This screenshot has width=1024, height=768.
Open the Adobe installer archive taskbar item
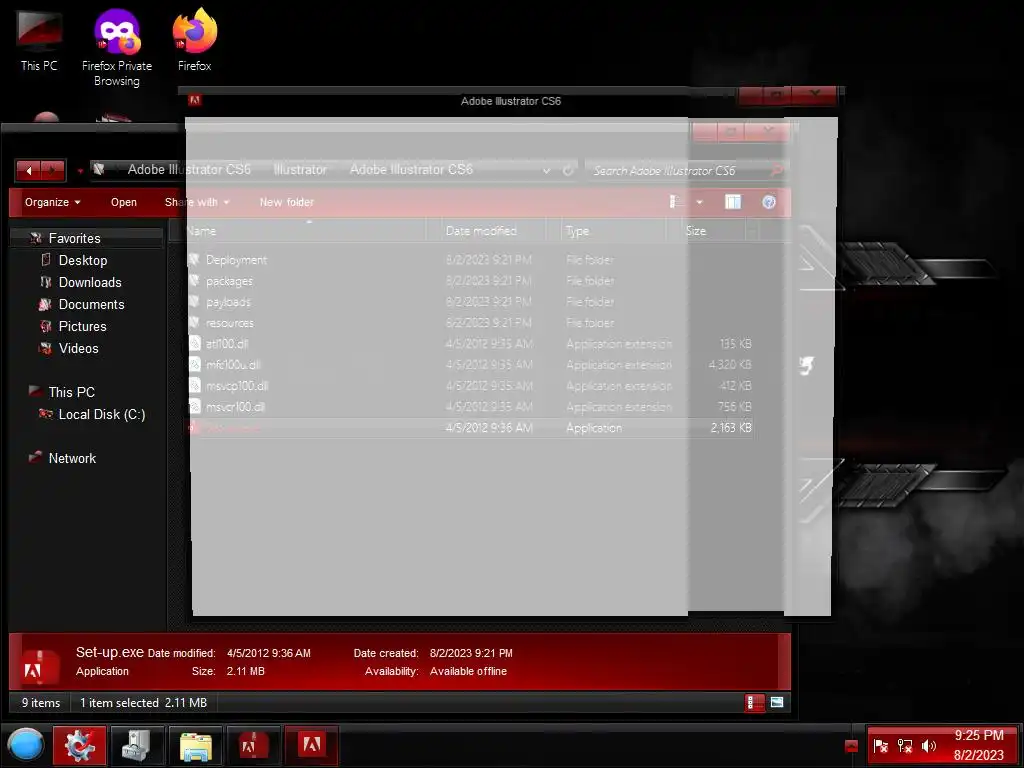pyautogui.click(x=253, y=745)
